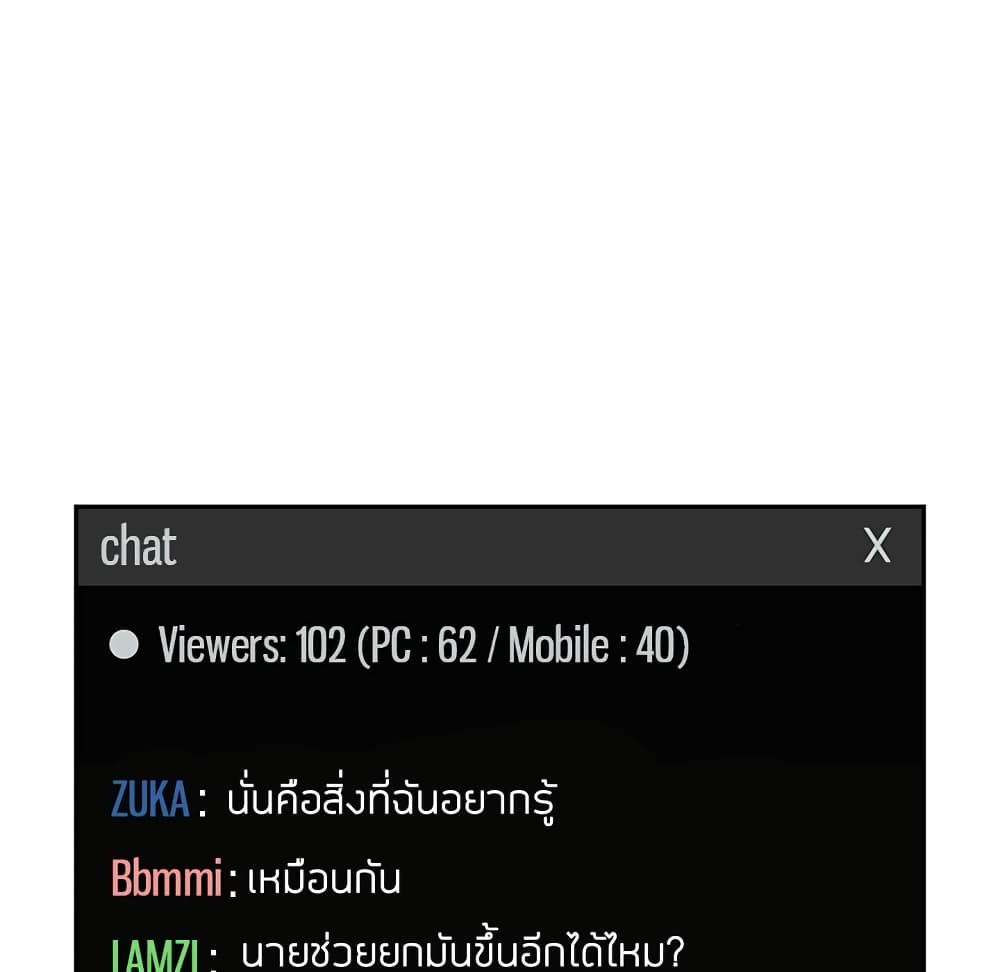Screen dimensions: 1000x972
Task: Open Bbmmi's username in chat
Action: pos(166,878)
